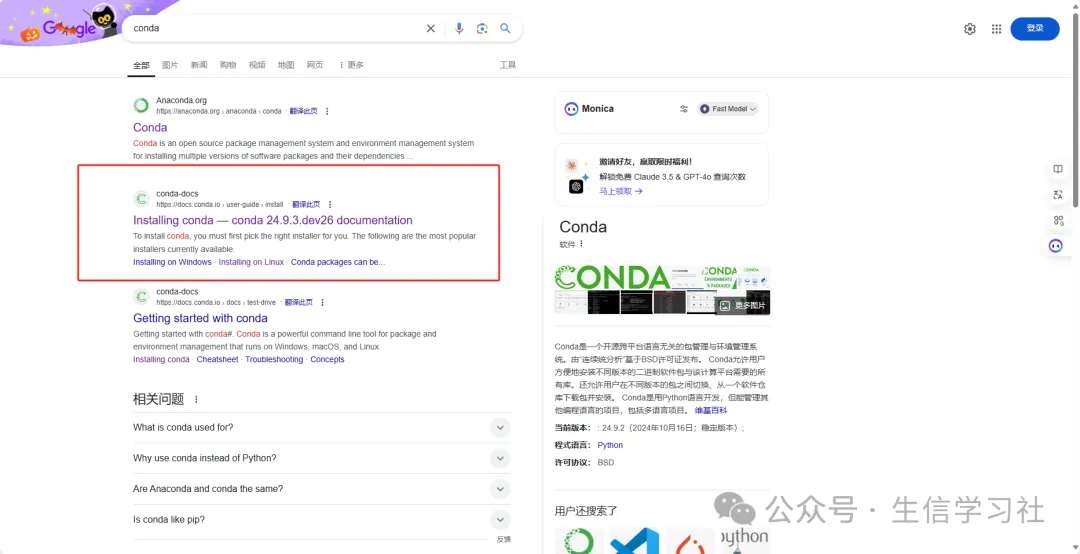Open more options for the test-drive result

click(322, 302)
